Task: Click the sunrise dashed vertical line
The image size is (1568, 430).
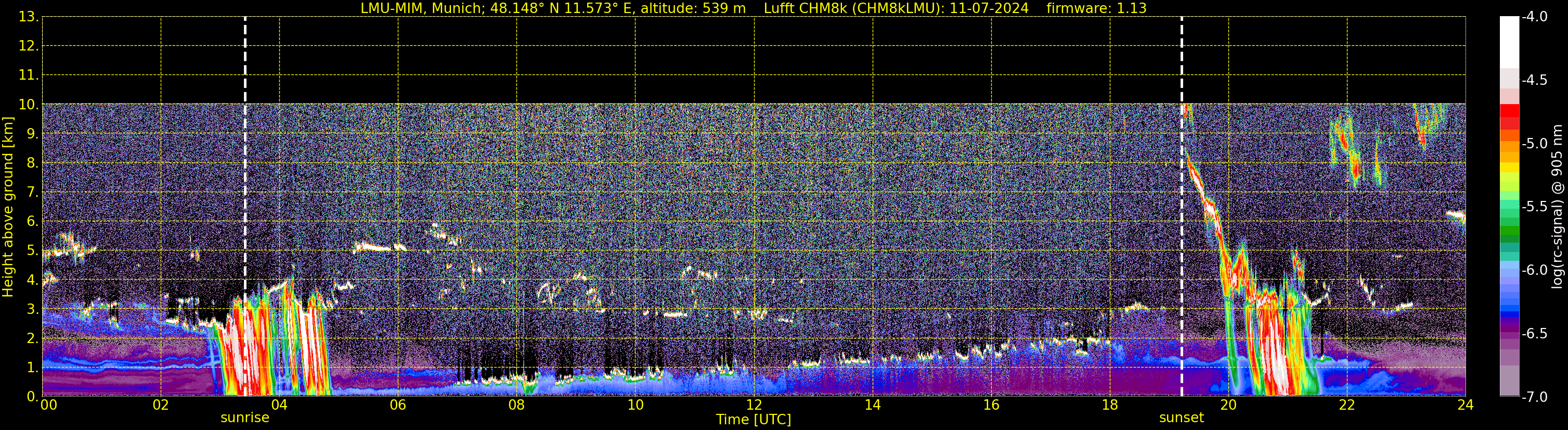Action: (245, 207)
